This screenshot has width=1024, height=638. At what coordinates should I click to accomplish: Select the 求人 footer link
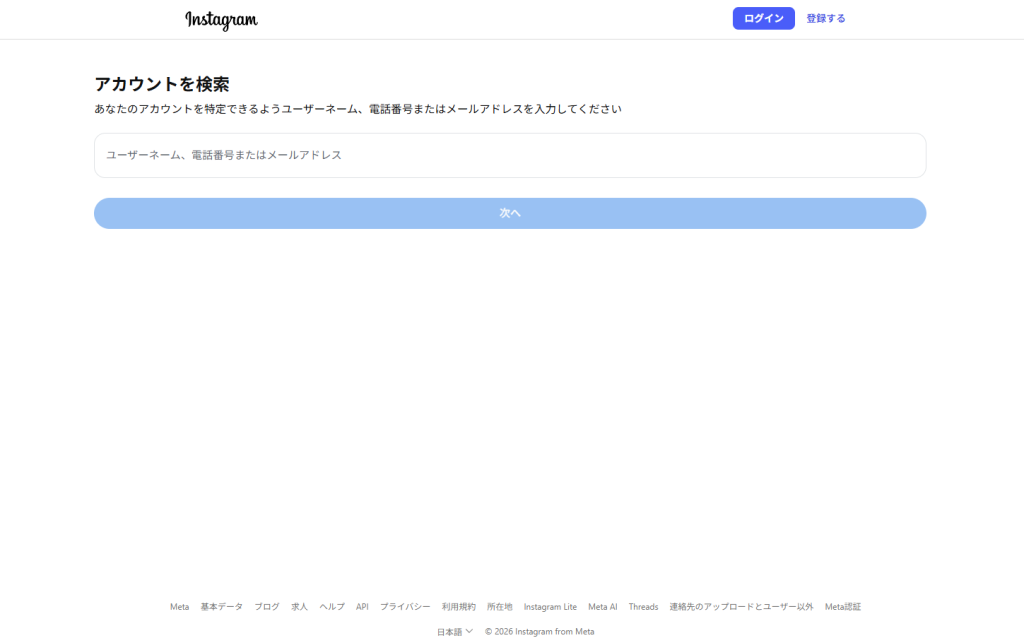pyautogui.click(x=300, y=607)
